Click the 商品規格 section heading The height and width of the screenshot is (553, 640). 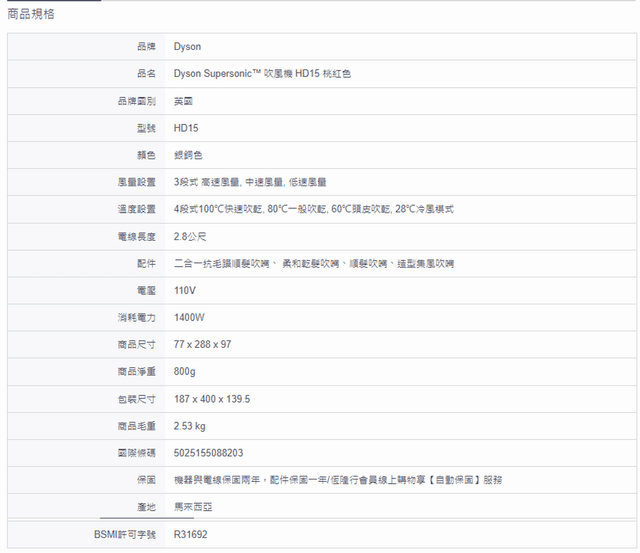tap(31, 14)
